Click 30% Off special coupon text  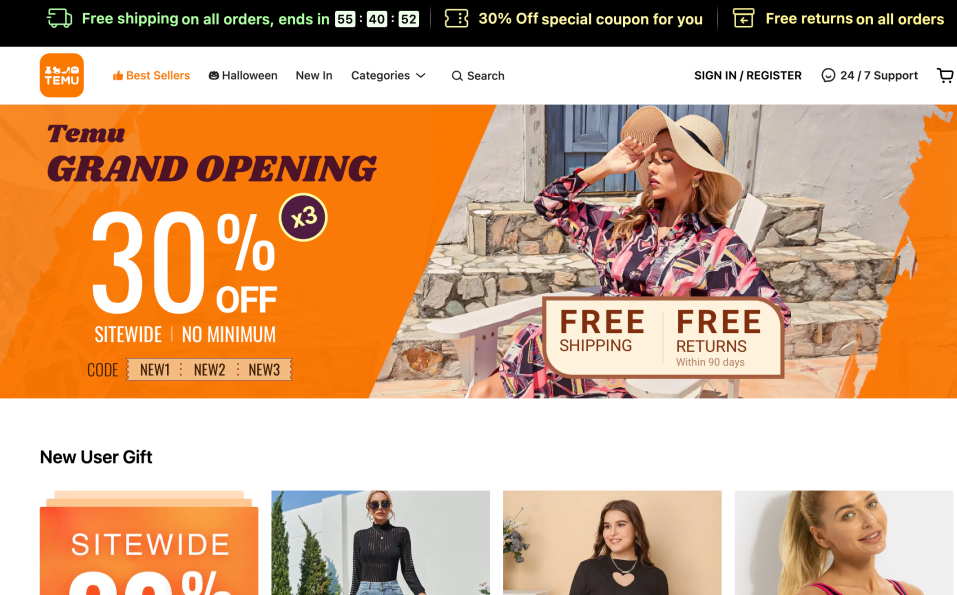(x=590, y=19)
